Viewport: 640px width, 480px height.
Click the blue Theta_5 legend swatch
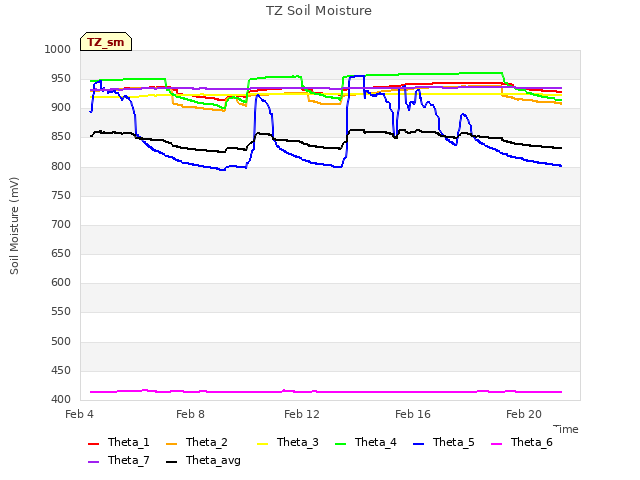click(418, 444)
